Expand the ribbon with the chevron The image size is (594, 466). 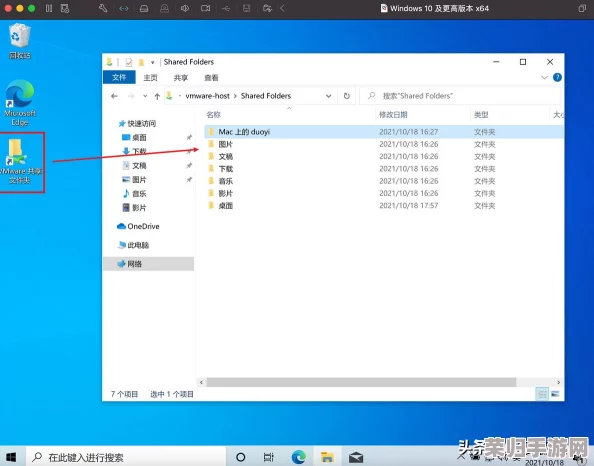point(544,77)
